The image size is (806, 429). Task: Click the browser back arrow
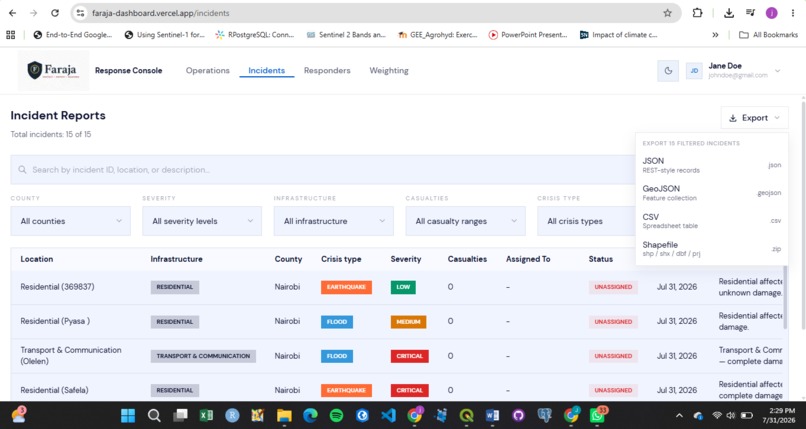click(x=12, y=13)
